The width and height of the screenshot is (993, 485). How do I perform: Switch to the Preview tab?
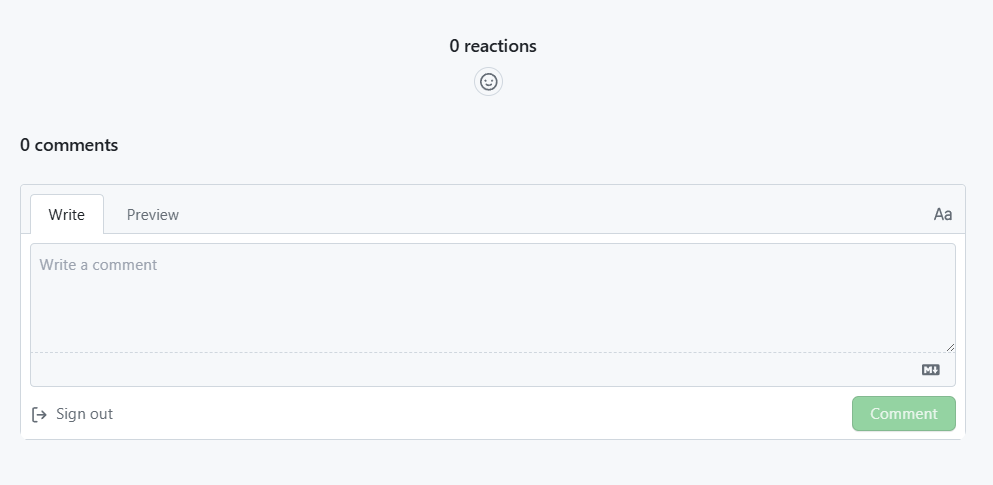[153, 214]
